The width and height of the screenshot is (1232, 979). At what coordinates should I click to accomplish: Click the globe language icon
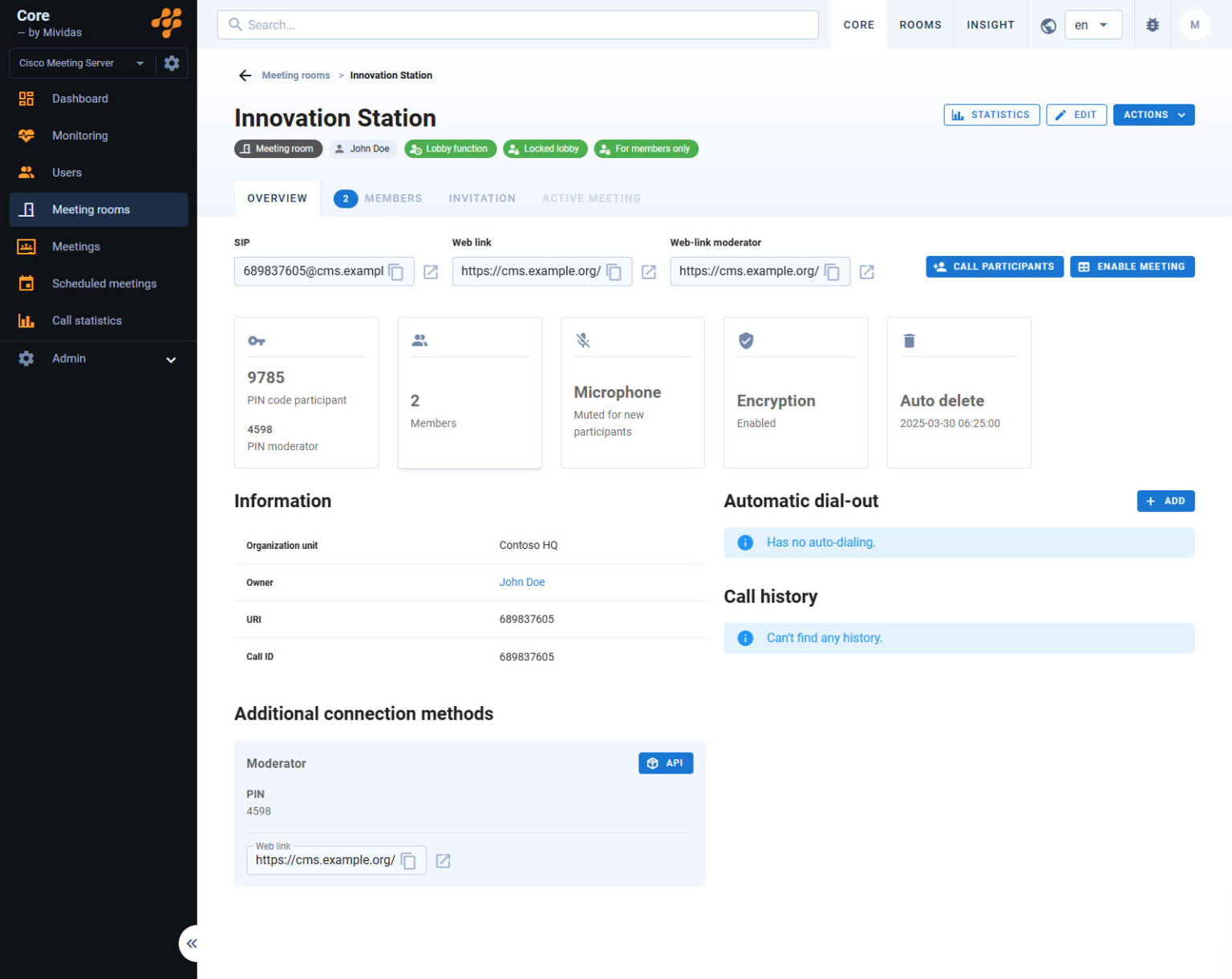(1048, 26)
